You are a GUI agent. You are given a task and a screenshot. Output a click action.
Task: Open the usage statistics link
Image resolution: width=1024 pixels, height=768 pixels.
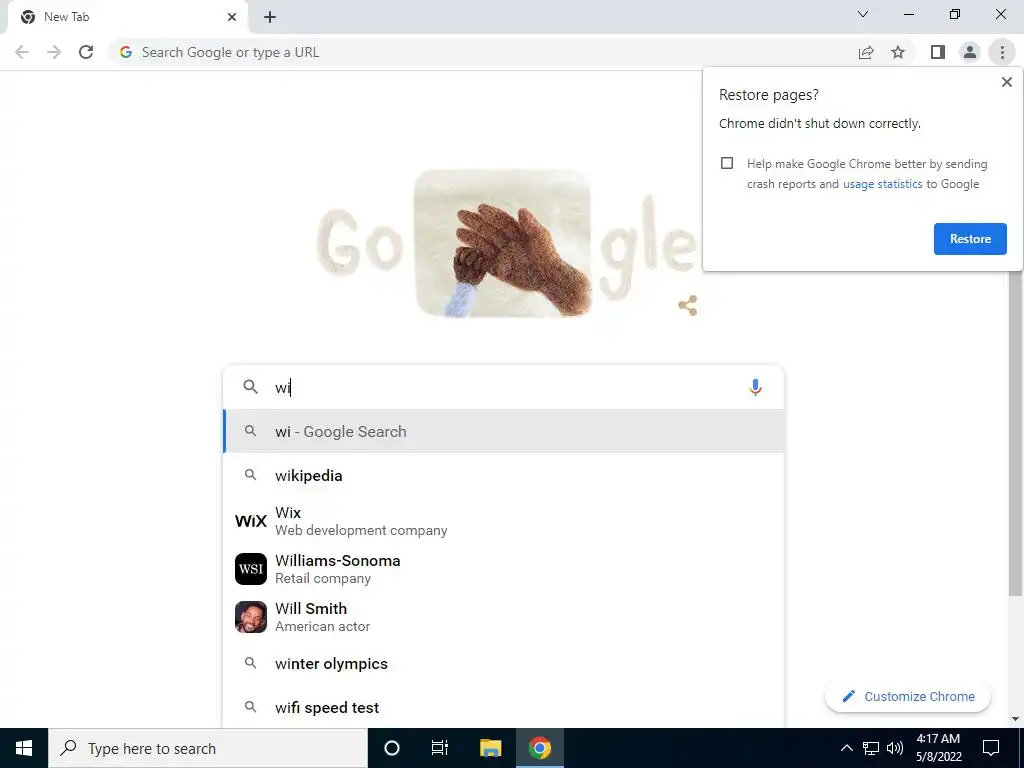882,184
